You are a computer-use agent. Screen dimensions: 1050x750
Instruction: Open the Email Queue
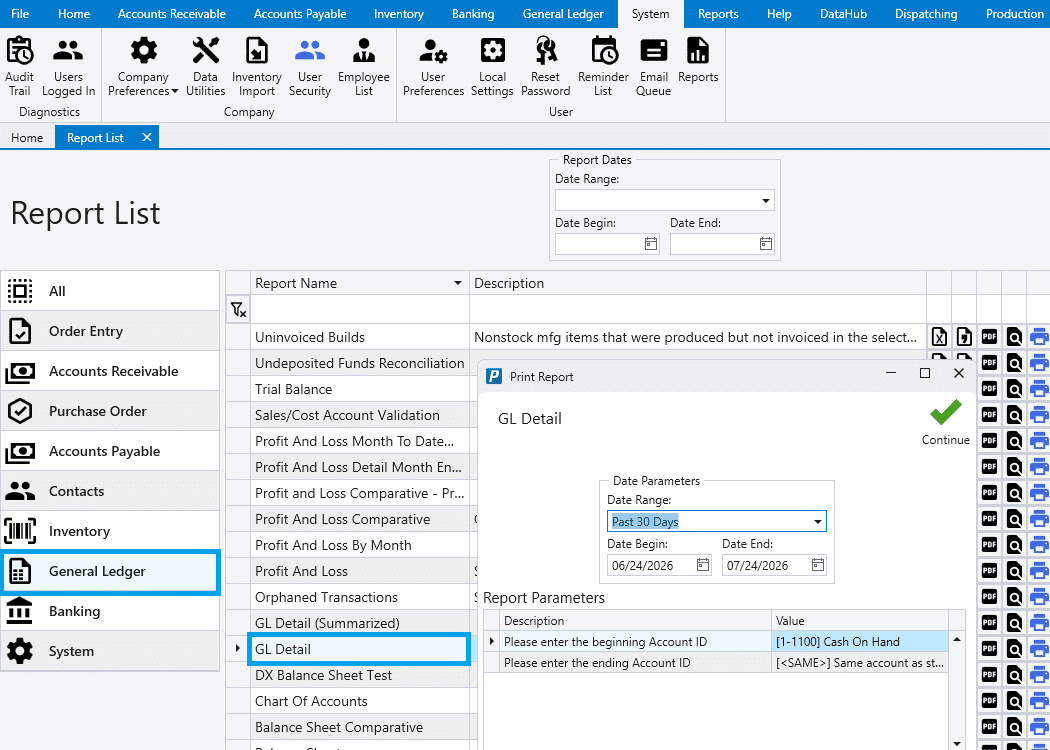pos(654,66)
